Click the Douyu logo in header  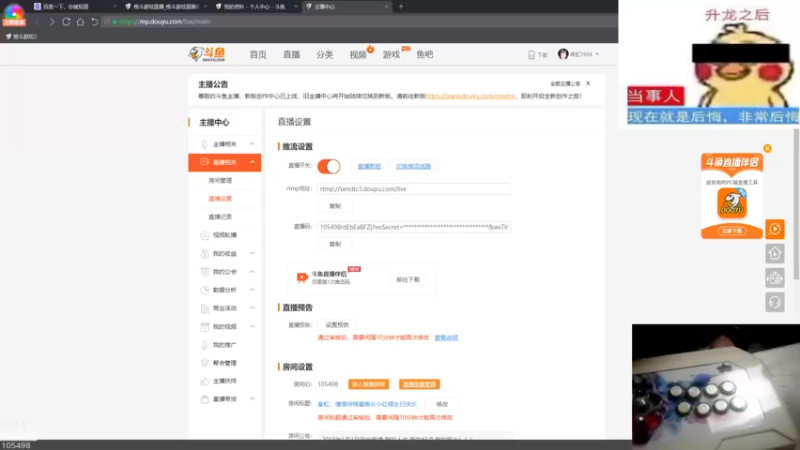coord(207,54)
